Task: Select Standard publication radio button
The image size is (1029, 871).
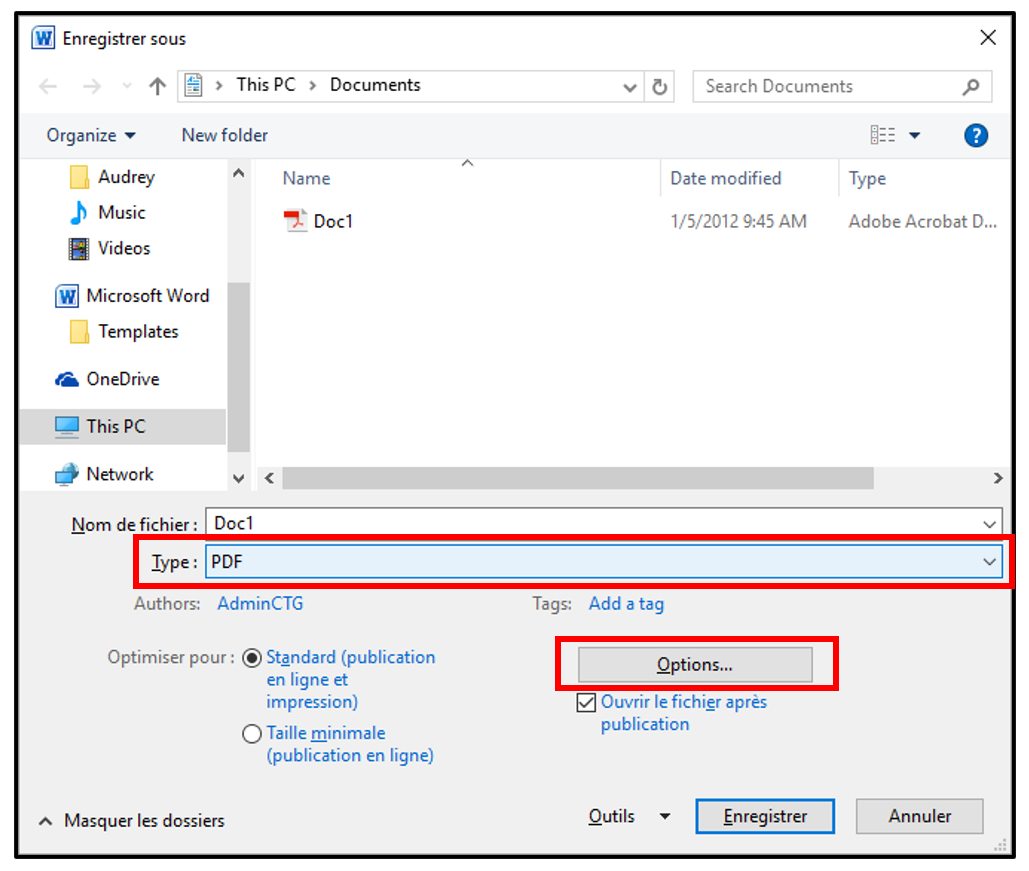Action: click(x=253, y=659)
